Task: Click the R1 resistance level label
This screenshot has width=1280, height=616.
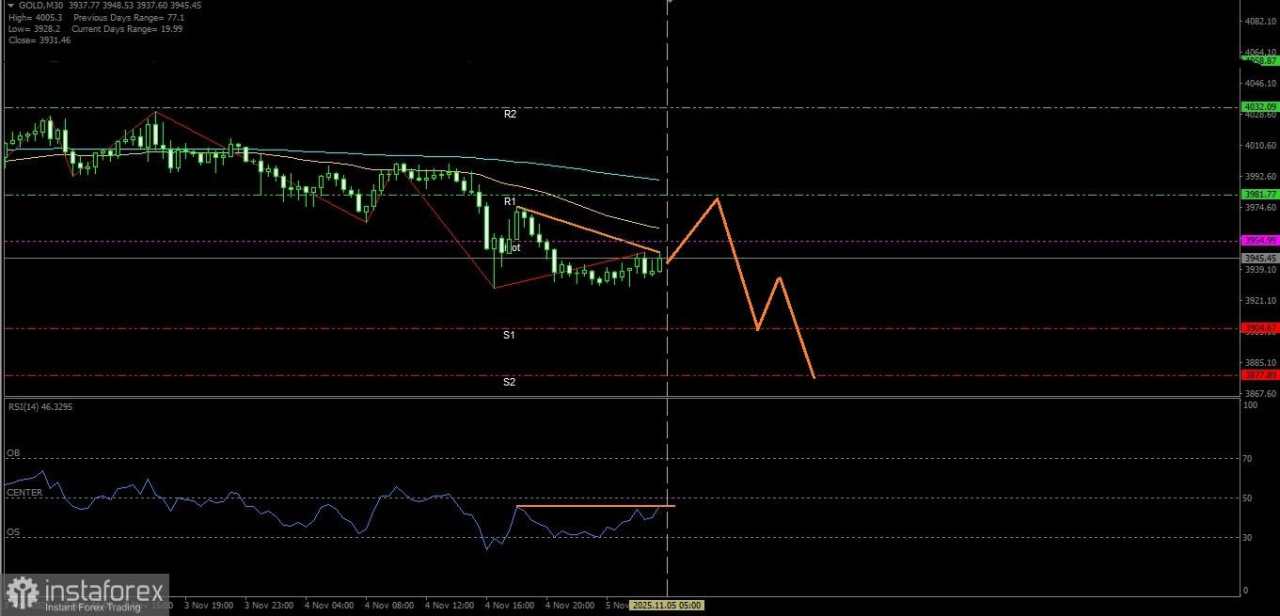Action: point(510,201)
